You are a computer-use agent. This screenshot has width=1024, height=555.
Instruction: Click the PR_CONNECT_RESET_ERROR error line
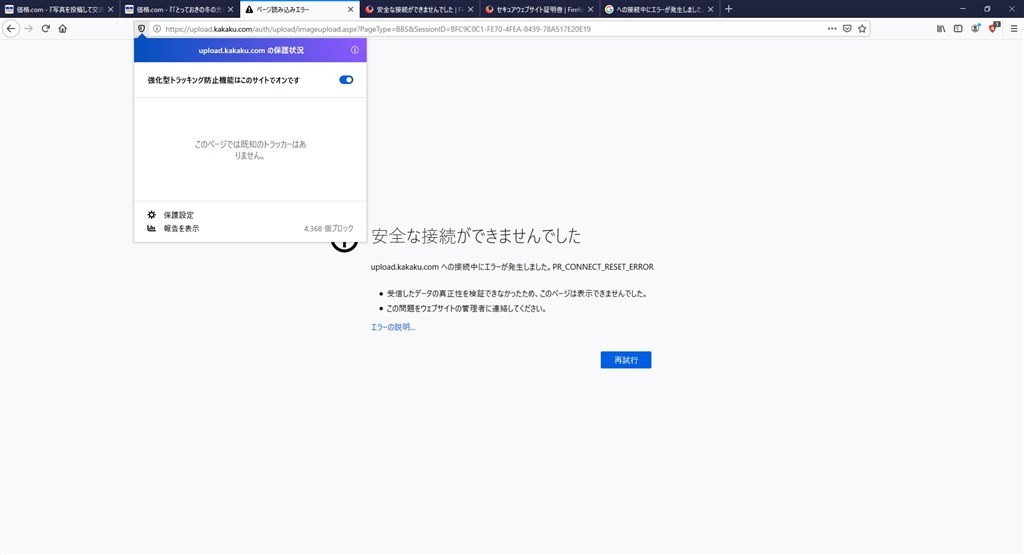pyautogui.click(x=512, y=266)
